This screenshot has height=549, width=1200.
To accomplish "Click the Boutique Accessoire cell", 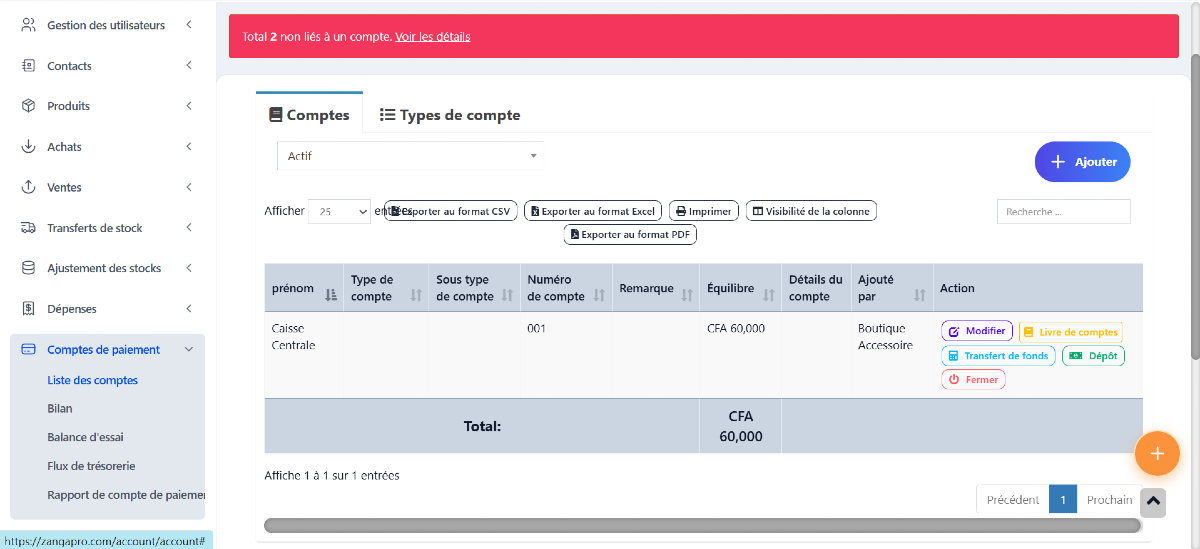I will coord(892,355).
